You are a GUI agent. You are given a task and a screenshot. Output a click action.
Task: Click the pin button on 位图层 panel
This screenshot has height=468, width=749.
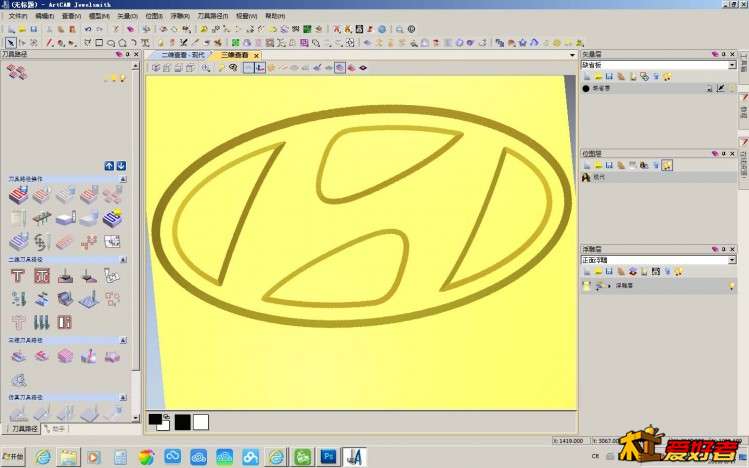[x=723, y=154]
